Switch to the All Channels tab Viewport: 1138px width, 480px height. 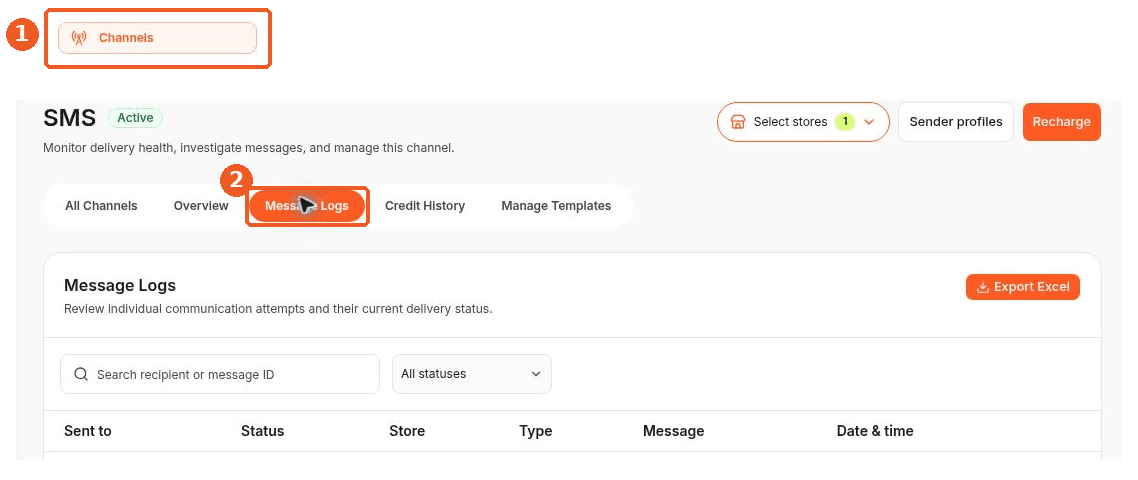pyautogui.click(x=101, y=206)
